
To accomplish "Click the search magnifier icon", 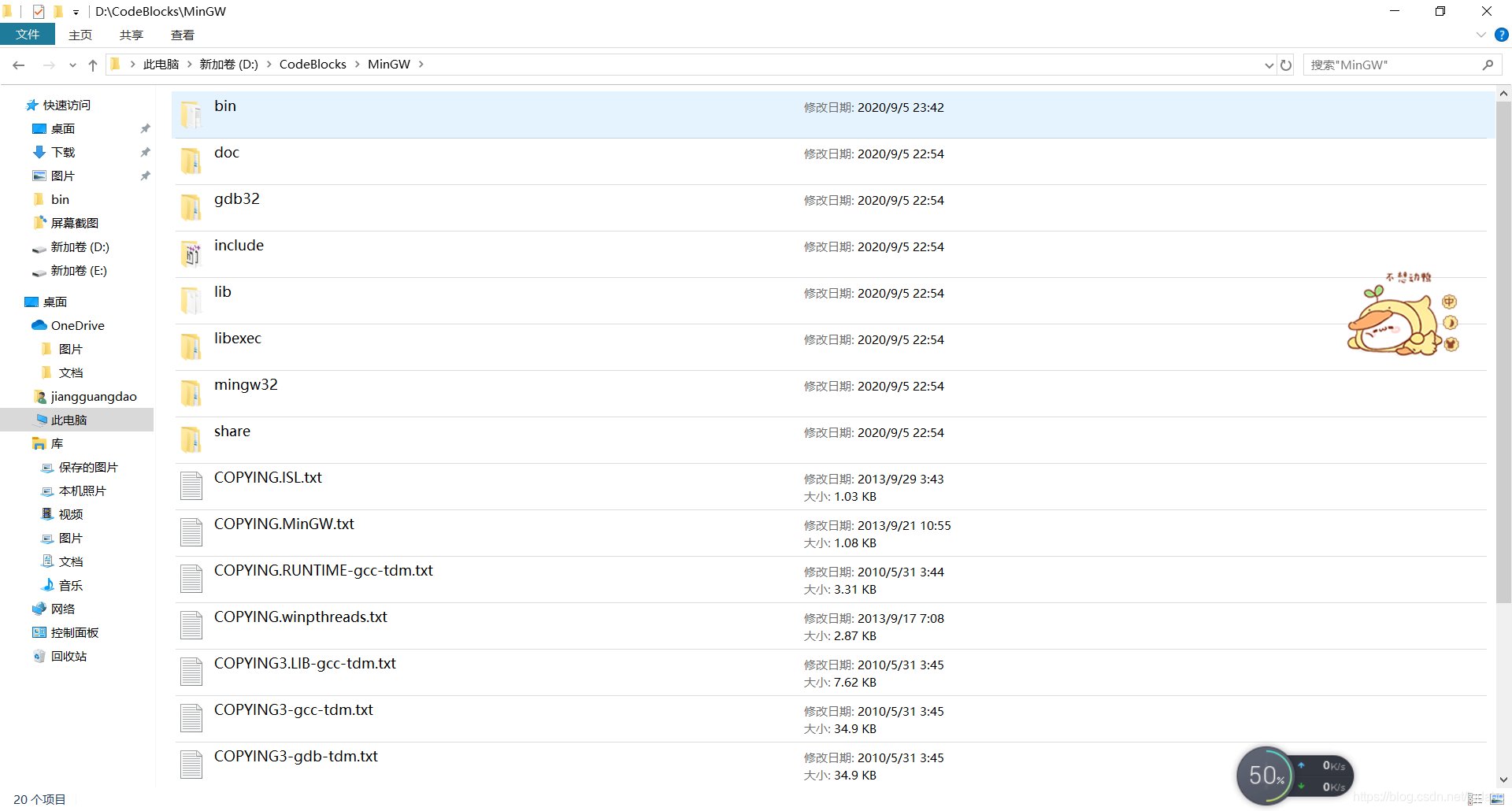I will pyautogui.click(x=1488, y=65).
